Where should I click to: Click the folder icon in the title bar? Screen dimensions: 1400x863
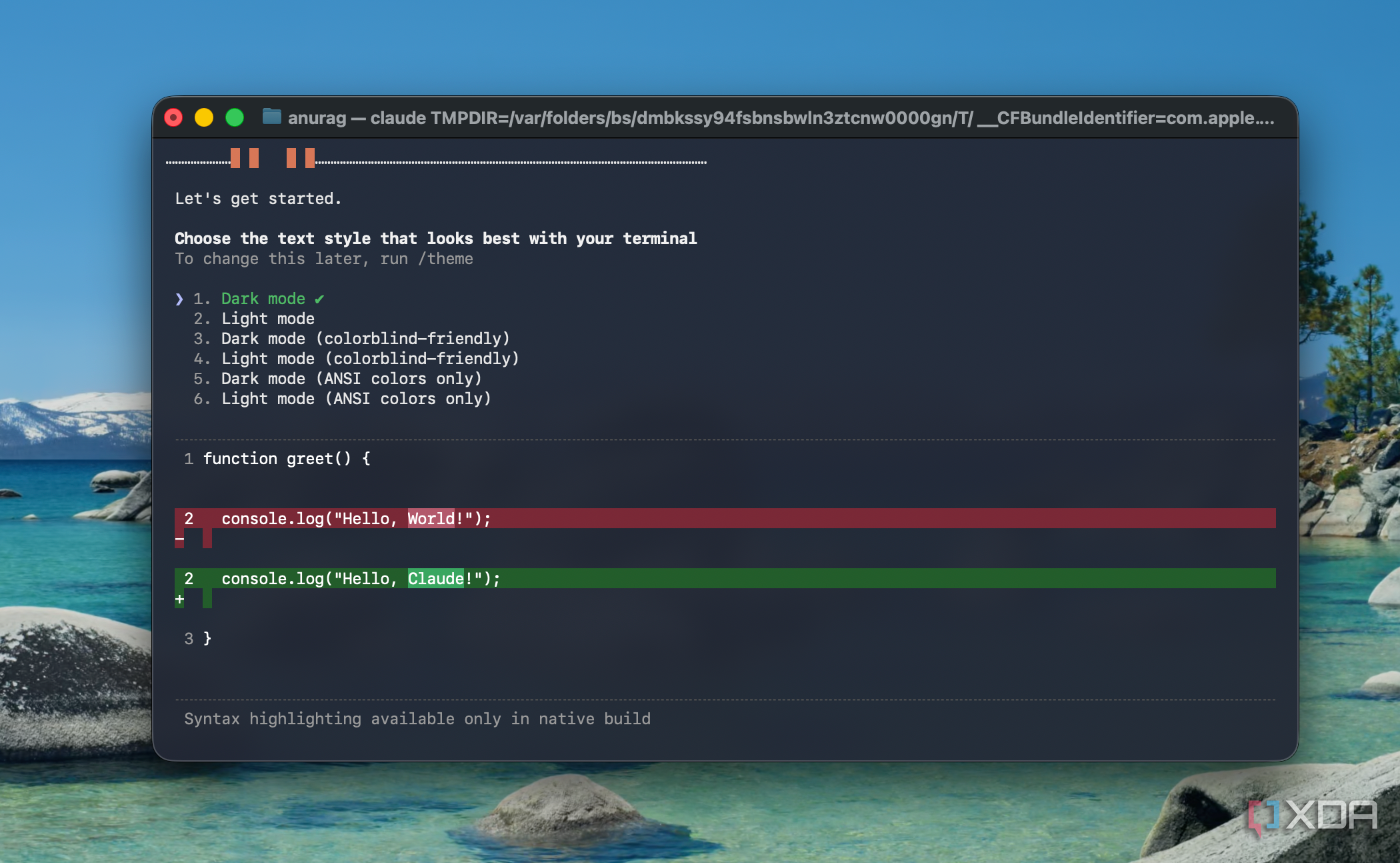[x=271, y=117]
